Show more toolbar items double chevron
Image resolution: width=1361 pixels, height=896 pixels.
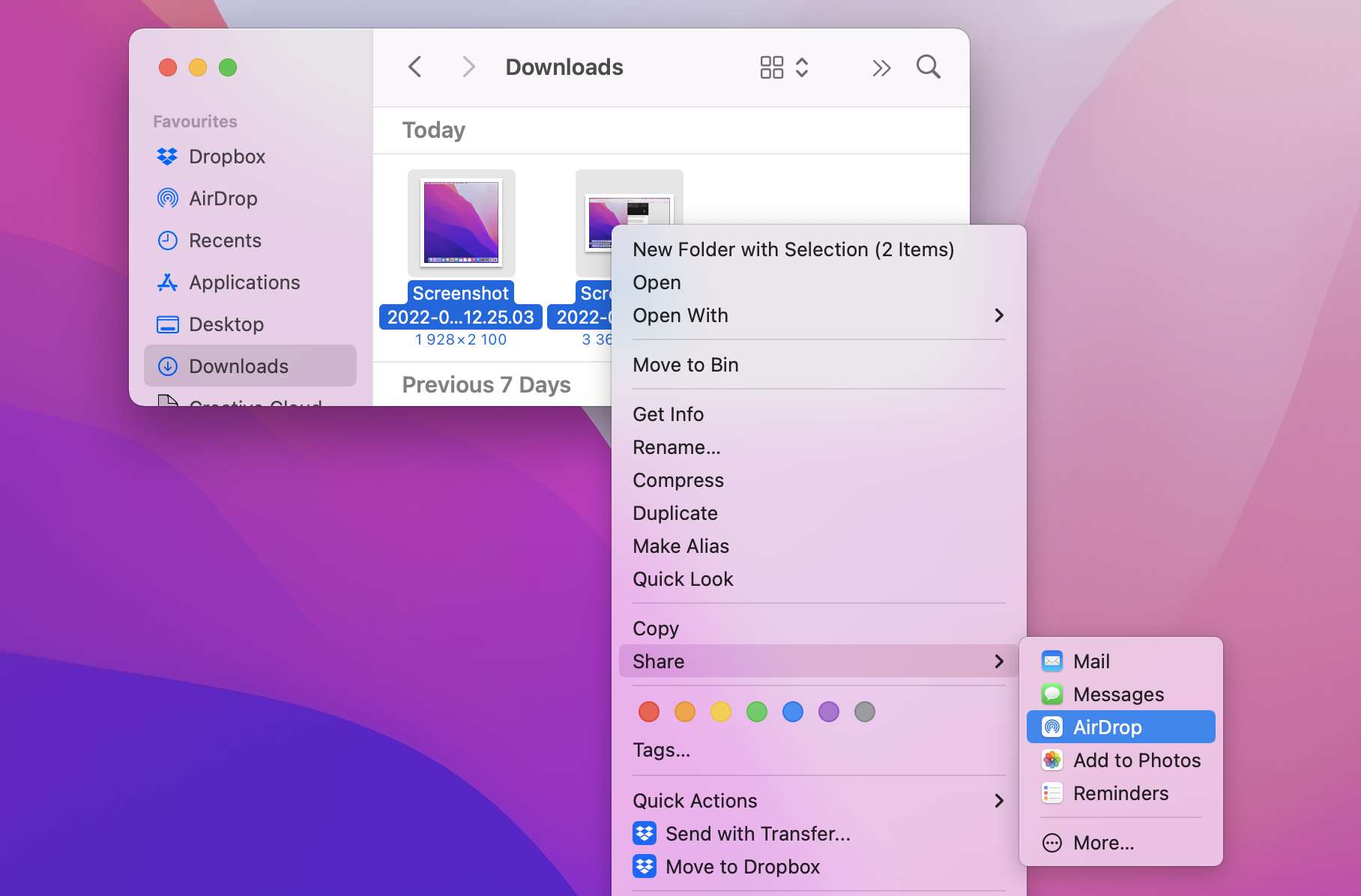tap(881, 68)
